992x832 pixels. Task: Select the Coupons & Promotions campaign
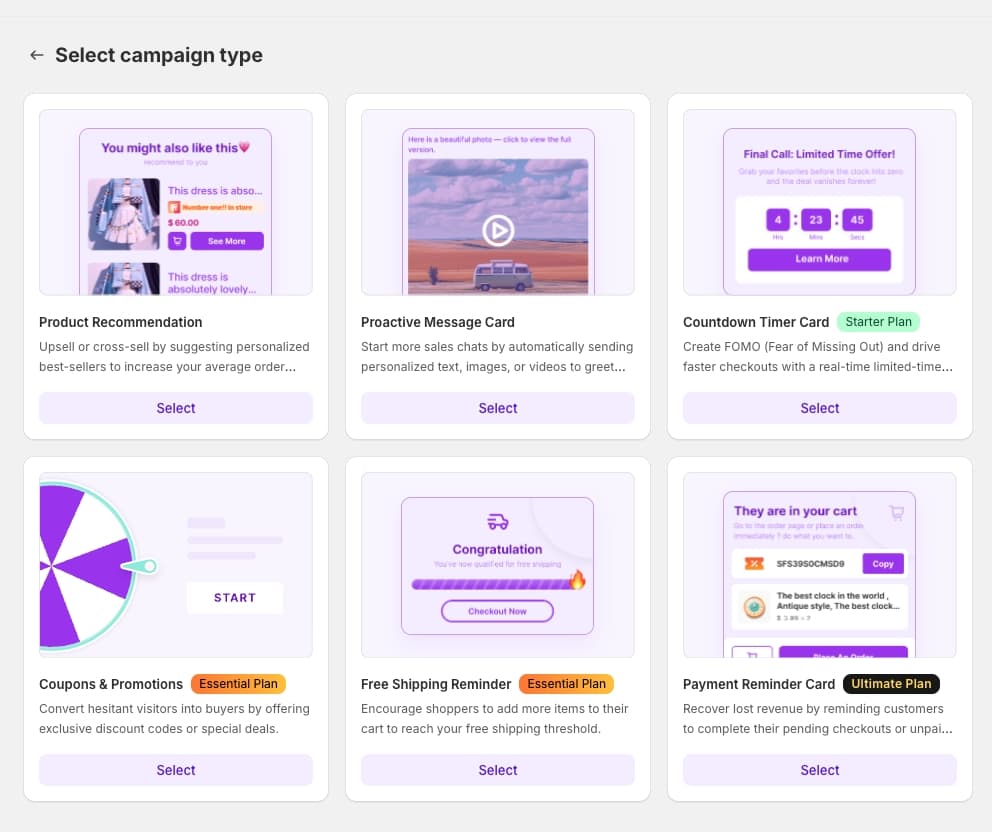tap(176, 770)
